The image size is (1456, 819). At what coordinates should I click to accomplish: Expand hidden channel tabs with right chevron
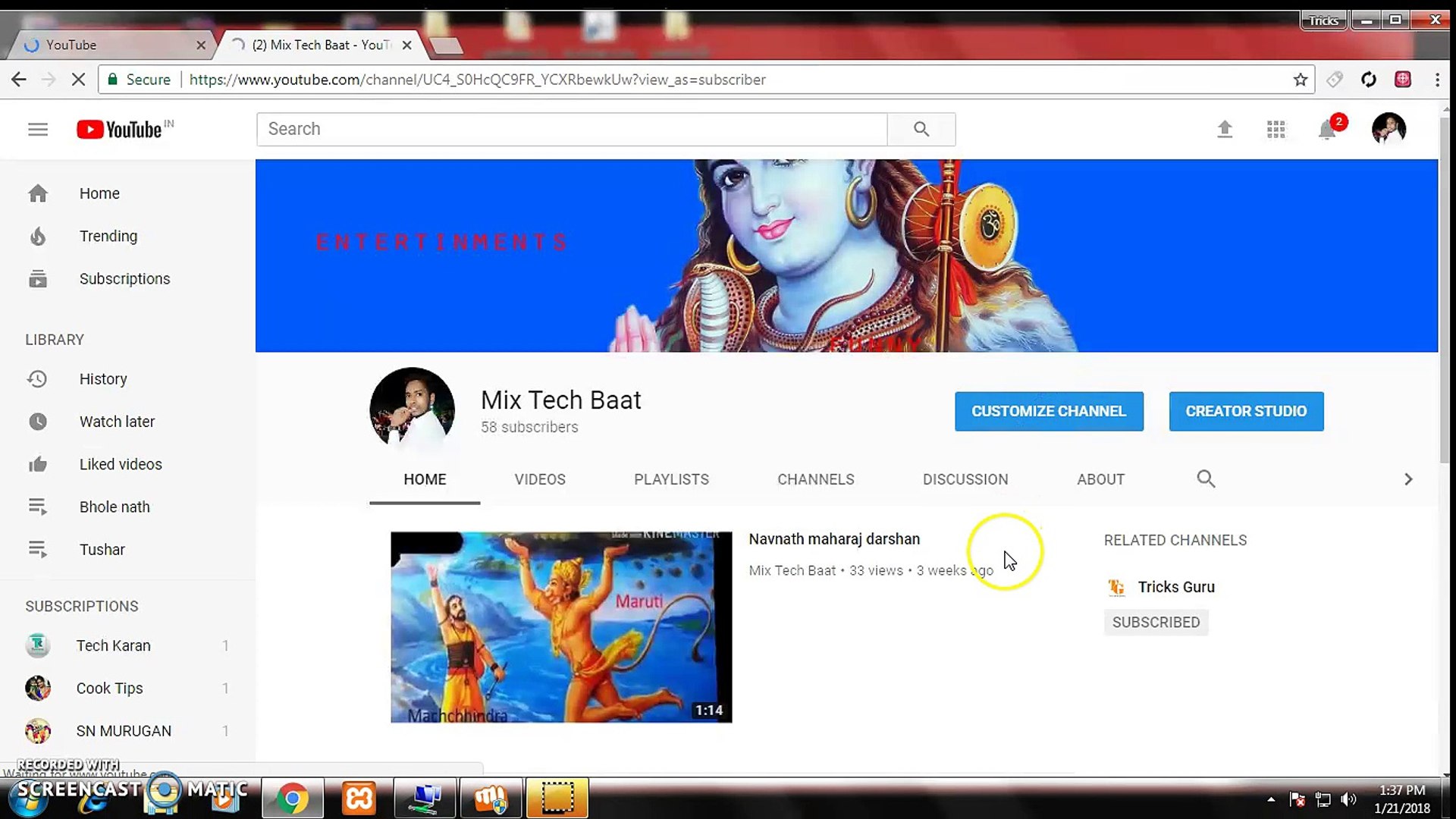click(x=1408, y=479)
